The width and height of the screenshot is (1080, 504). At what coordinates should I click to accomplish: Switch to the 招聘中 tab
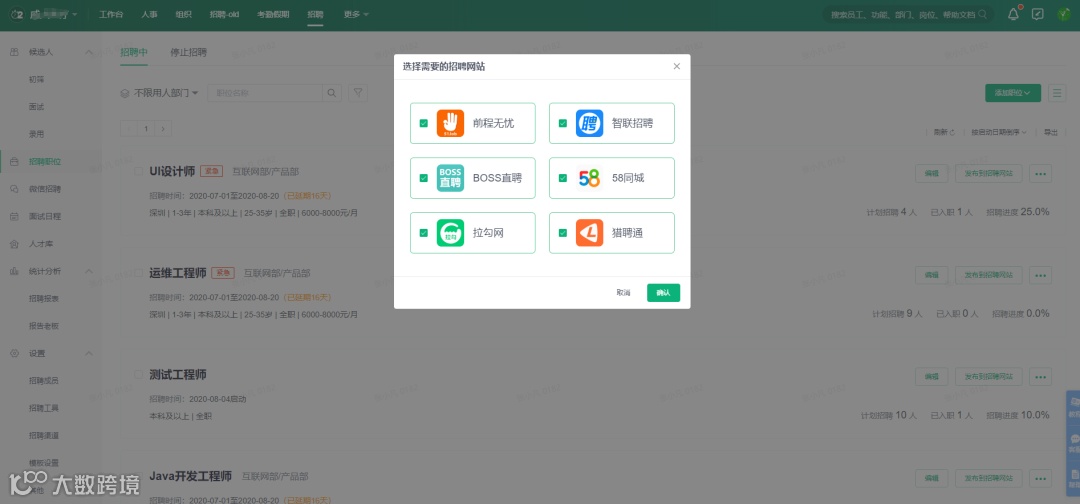134,52
